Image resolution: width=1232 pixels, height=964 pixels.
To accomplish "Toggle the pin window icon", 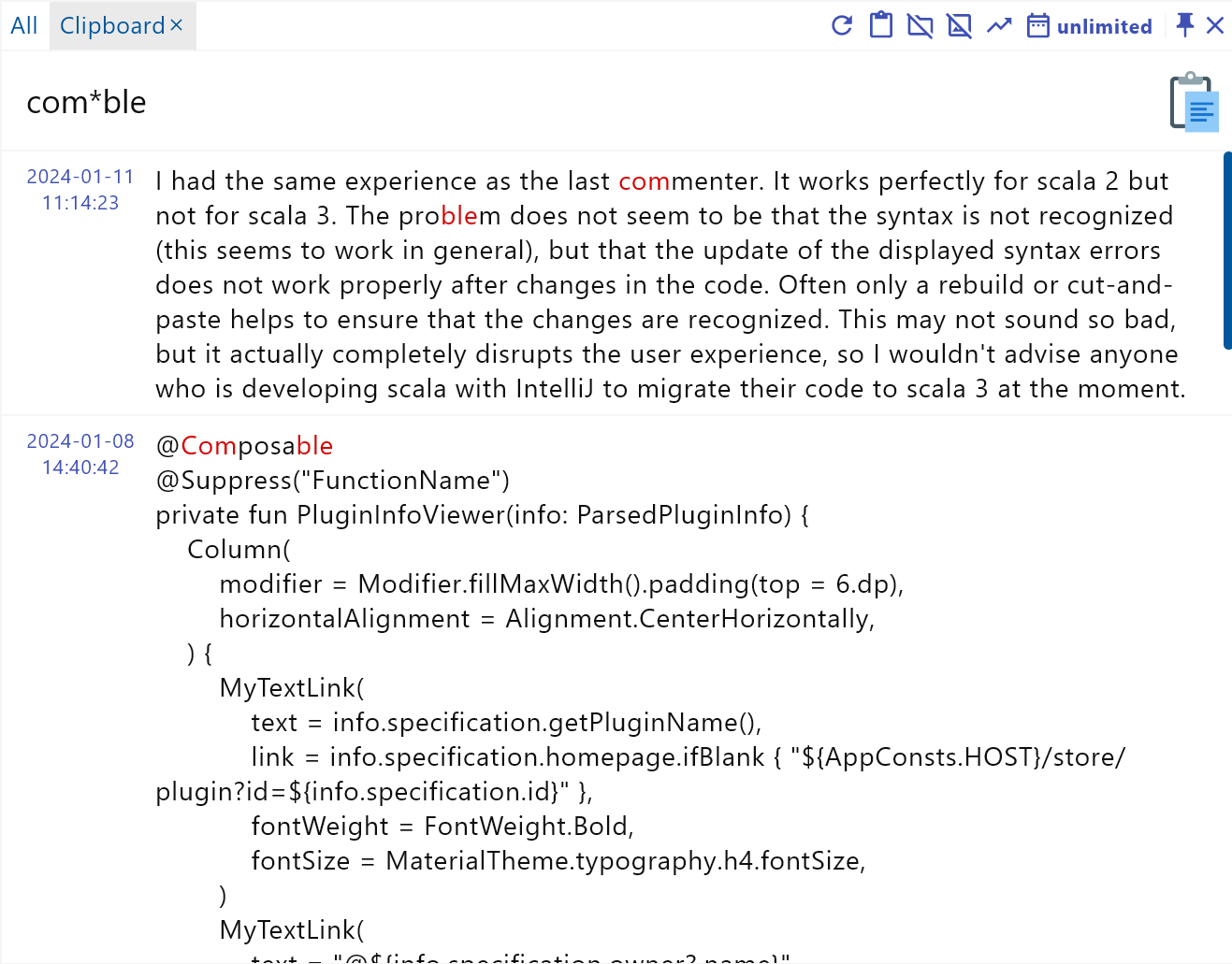I will 1184,25.
